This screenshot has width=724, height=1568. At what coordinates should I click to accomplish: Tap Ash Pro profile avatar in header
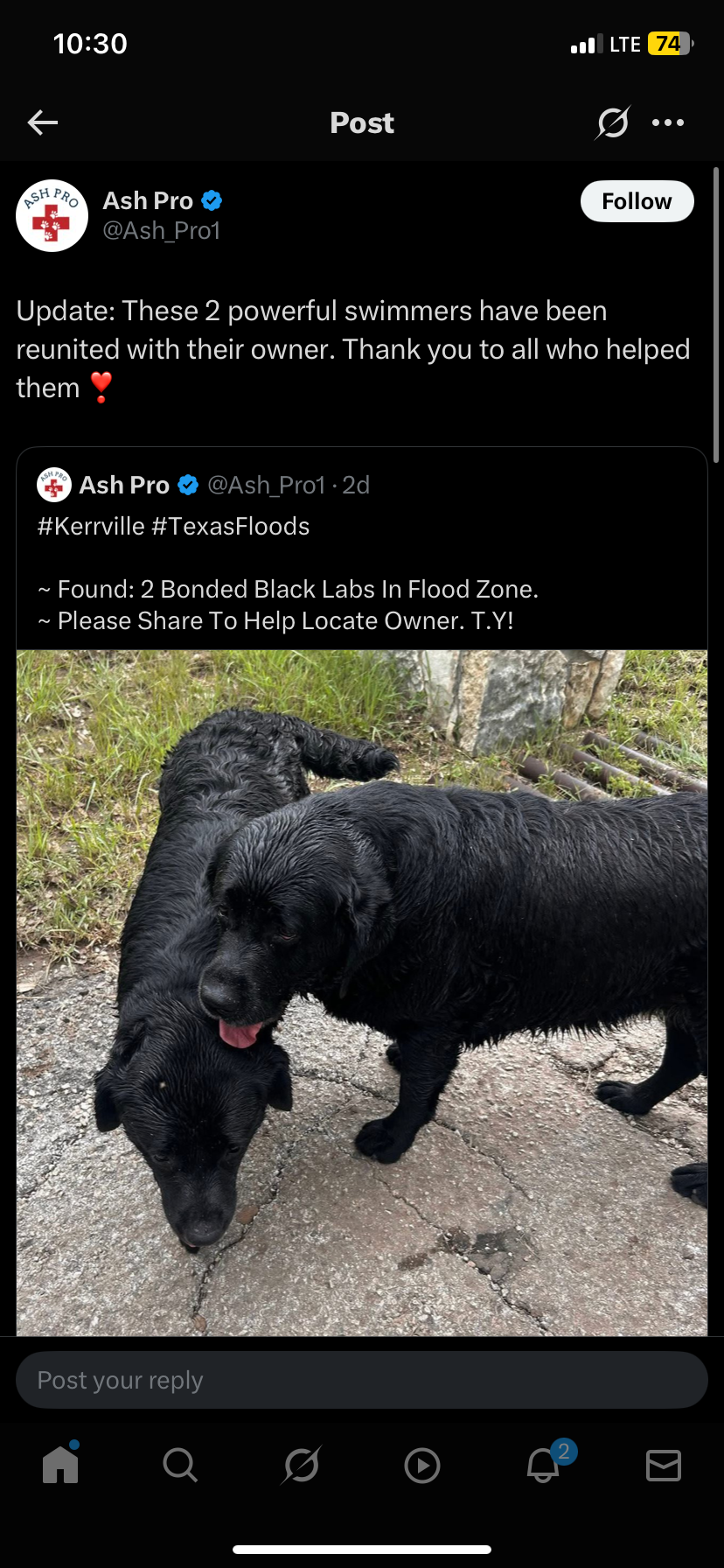click(x=52, y=215)
